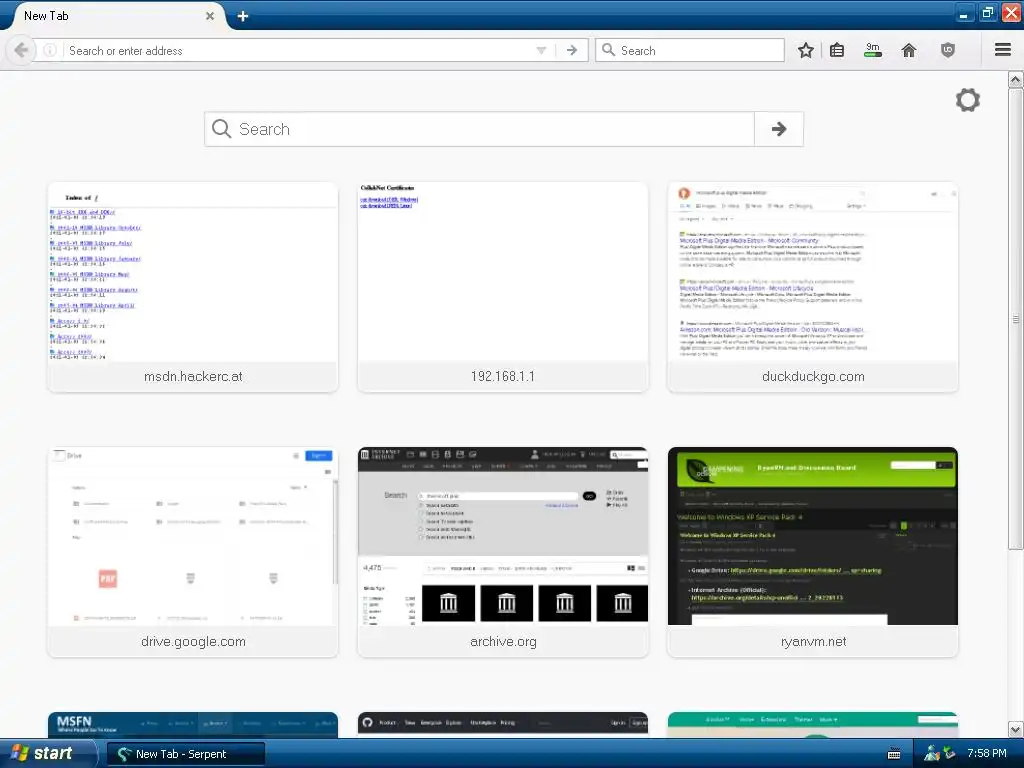
Task: Select New Tab - Serpent taskbar button
Action: [x=186, y=754]
